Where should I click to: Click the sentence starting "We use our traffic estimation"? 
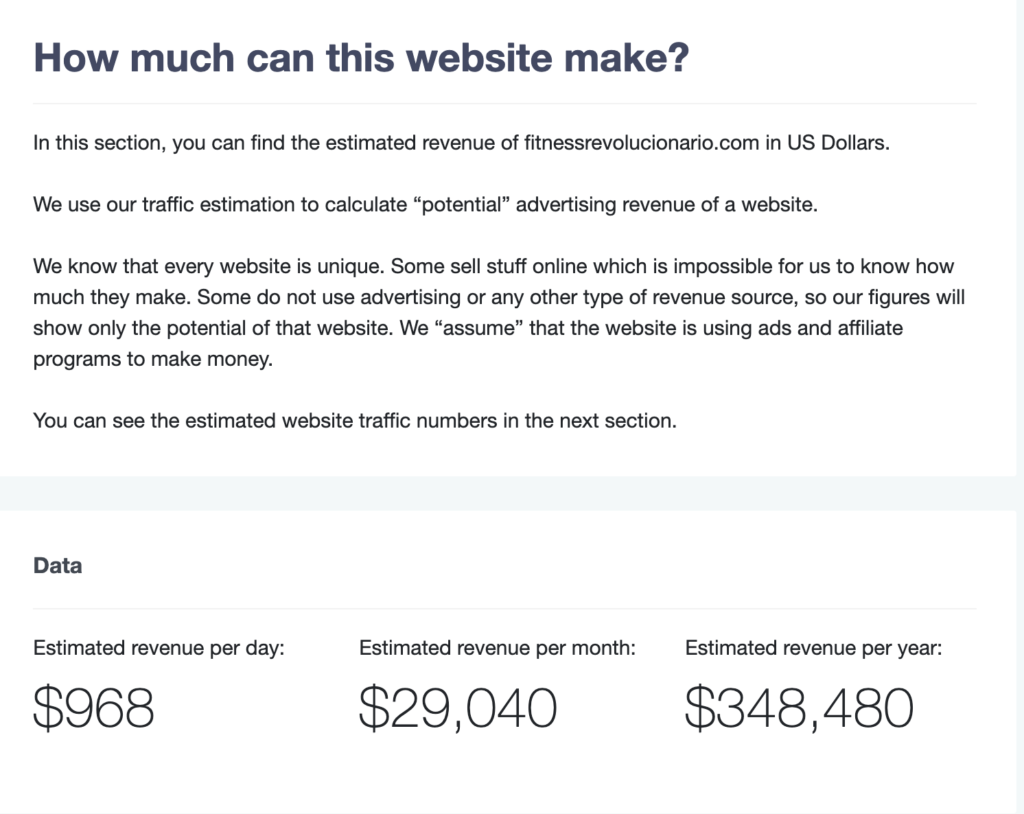point(425,204)
